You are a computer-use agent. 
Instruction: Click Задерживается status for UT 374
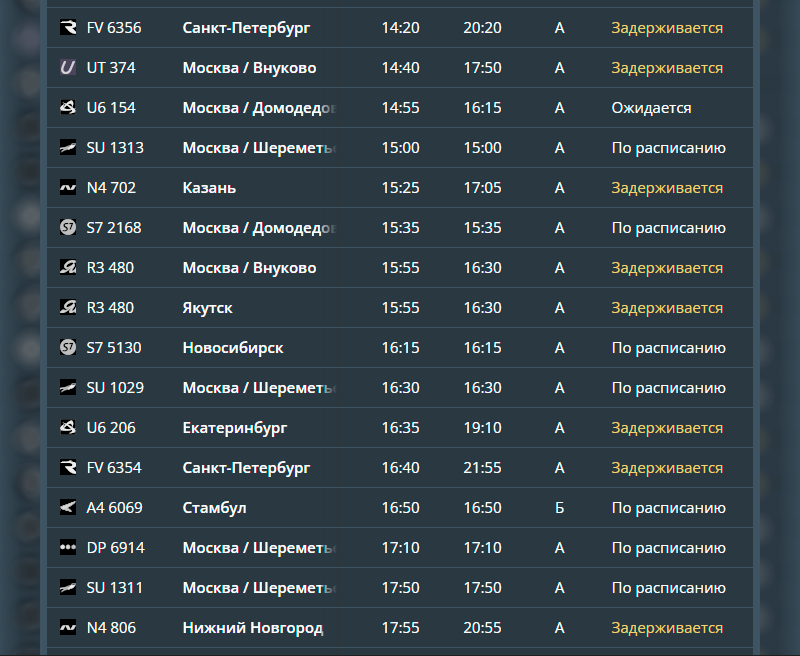667,68
